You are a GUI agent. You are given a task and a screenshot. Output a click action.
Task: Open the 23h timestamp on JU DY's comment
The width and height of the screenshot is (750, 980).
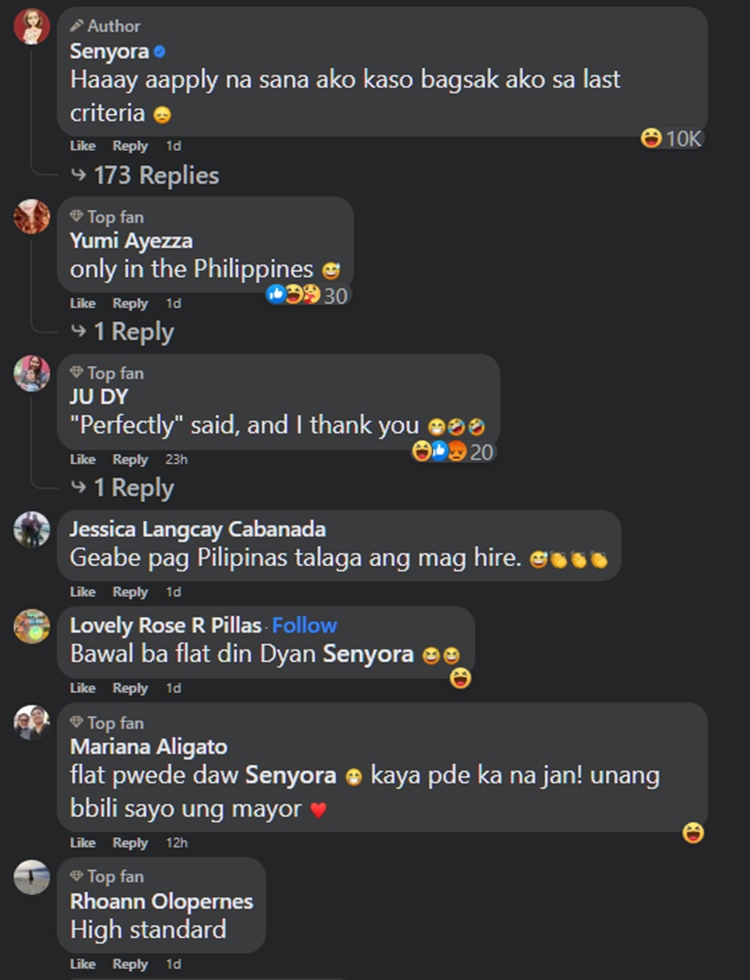(176, 459)
